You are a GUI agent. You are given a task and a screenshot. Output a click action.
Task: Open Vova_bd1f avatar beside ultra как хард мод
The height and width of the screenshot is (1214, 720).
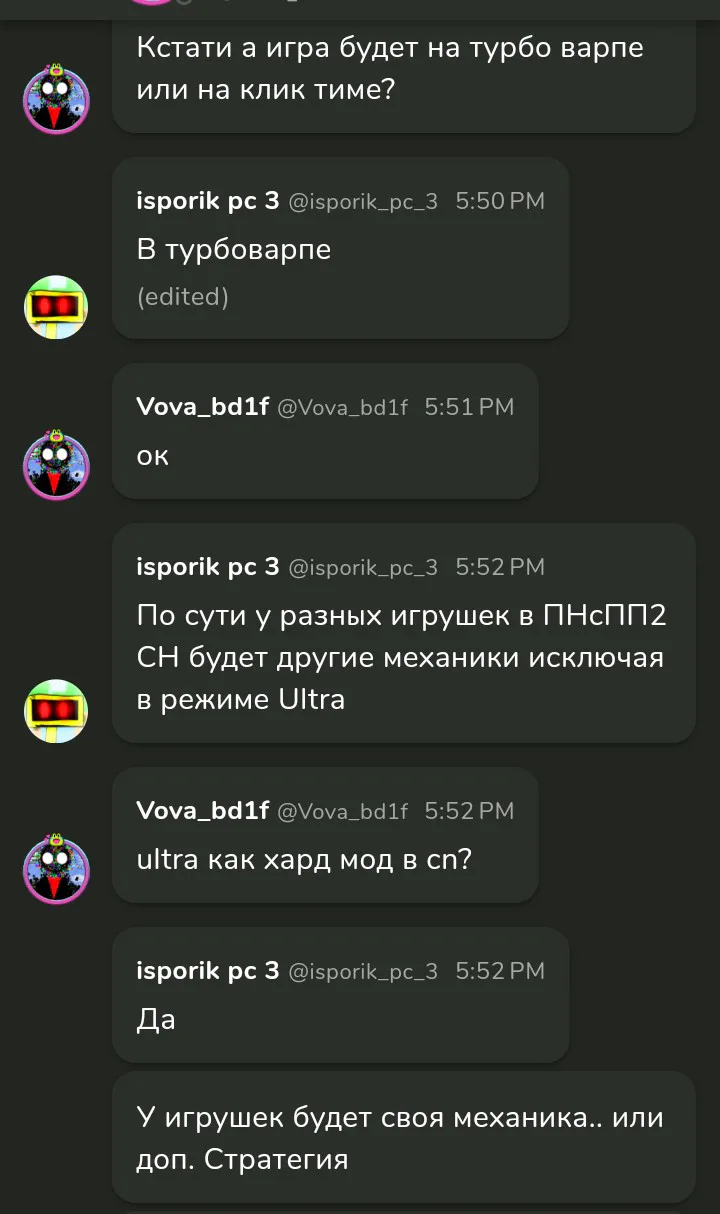coord(56,871)
